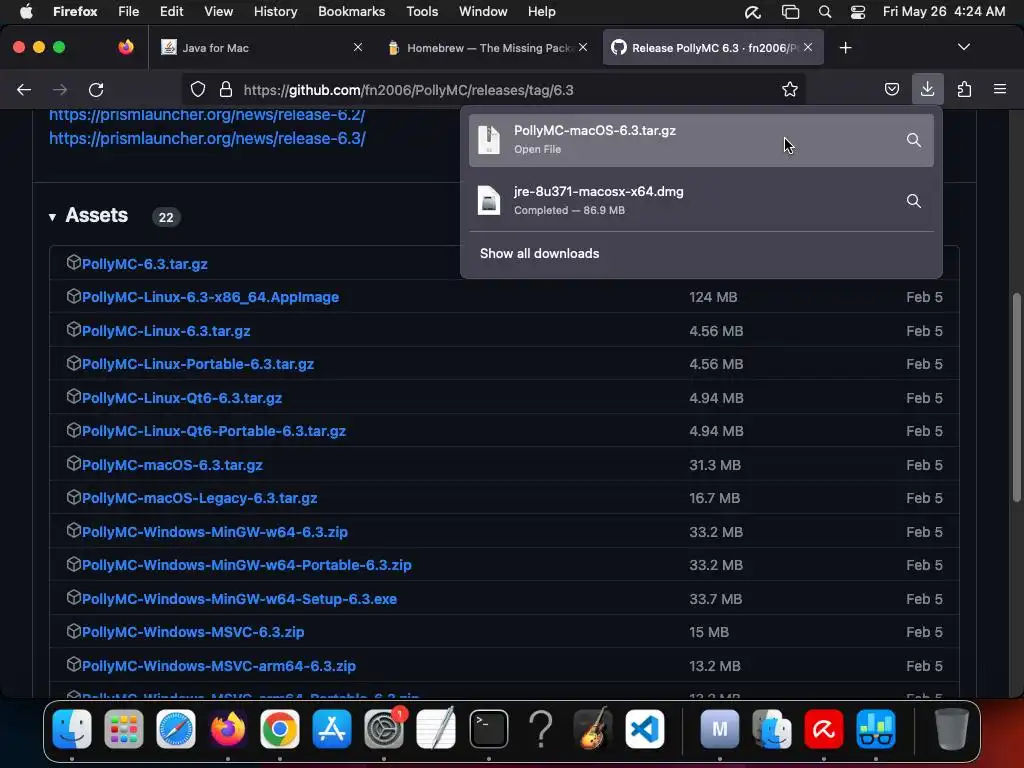Download PollyMC-Linux-6.3-x86_64.AppImage
Viewport: 1024px width, 768px height.
coord(210,297)
